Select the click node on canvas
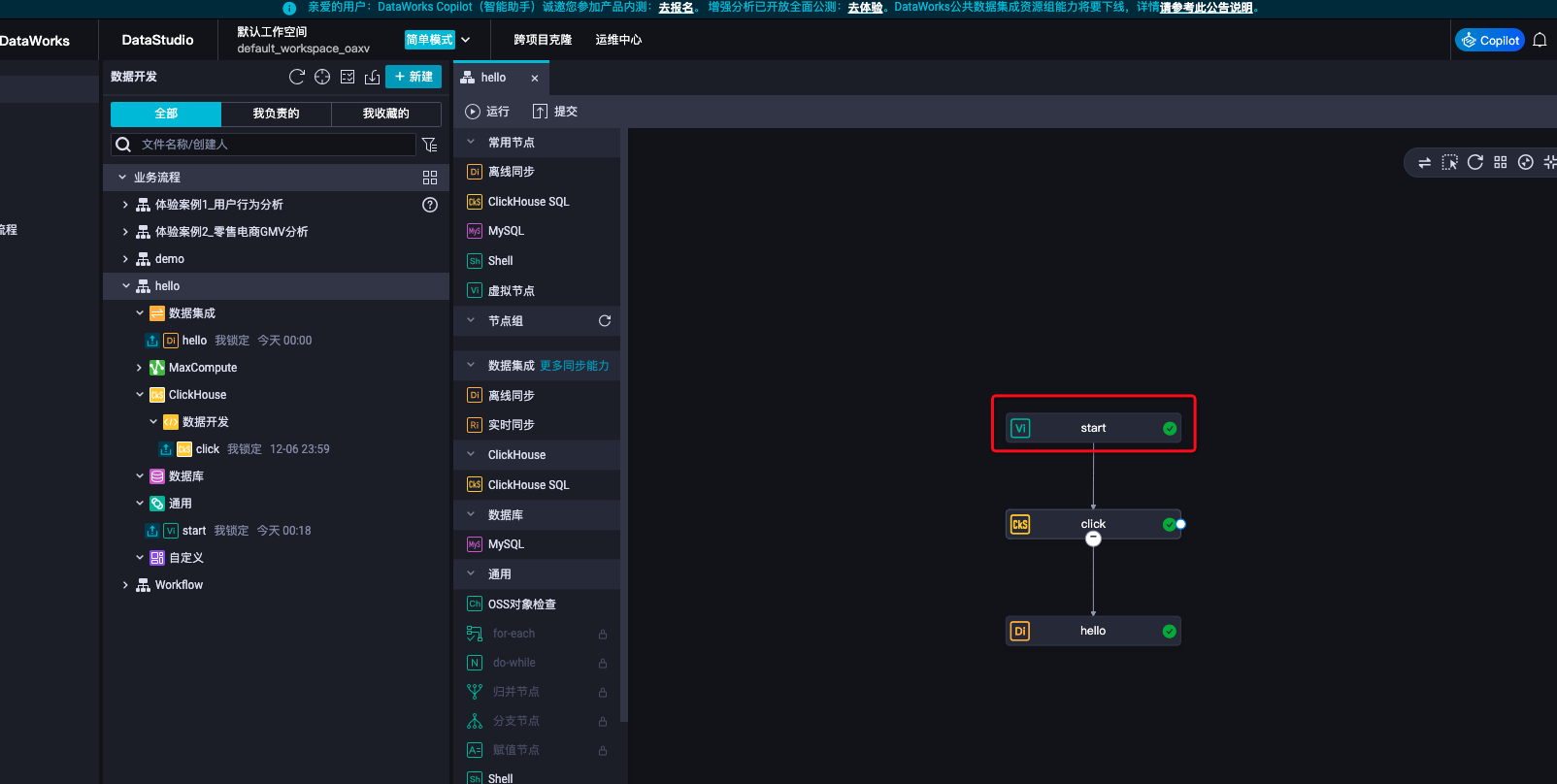 pyautogui.click(x=1093, y=524)
